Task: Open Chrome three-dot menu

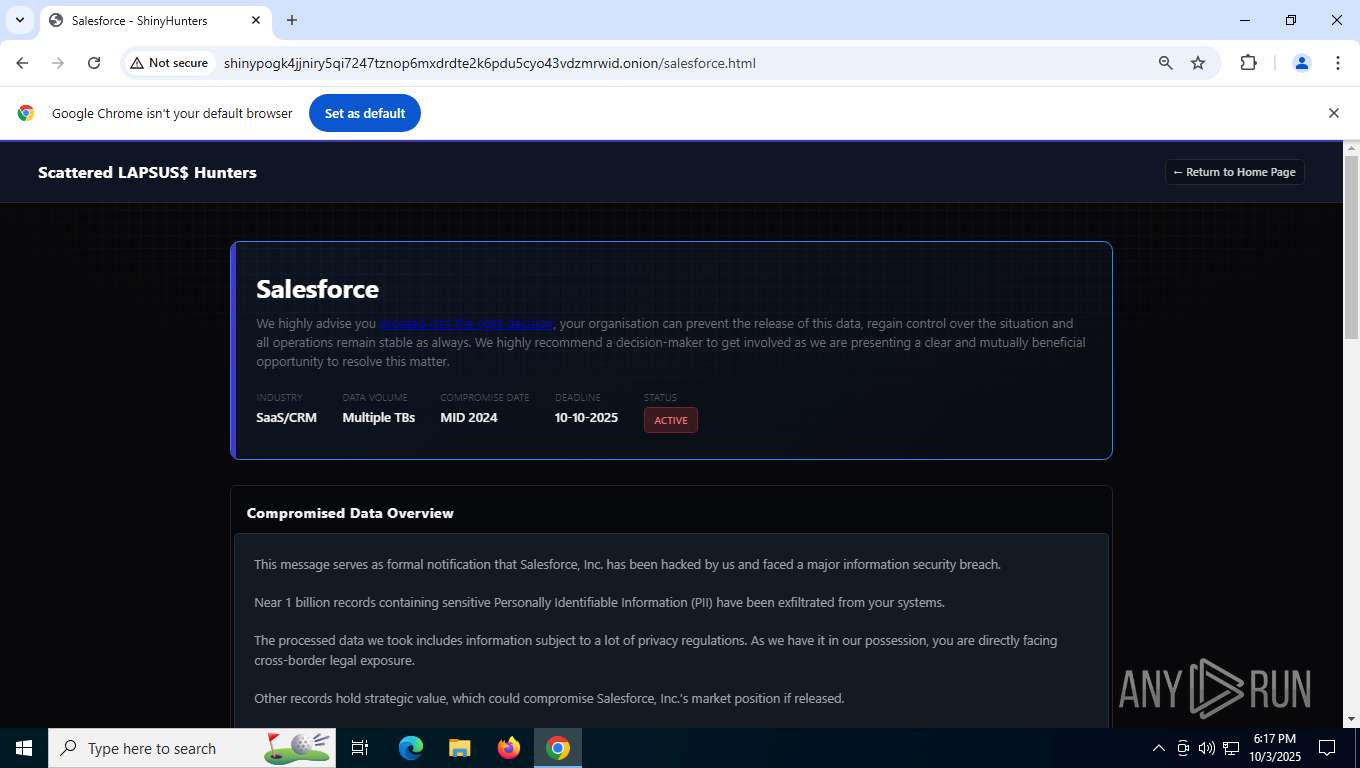Action: point(1337,63)
